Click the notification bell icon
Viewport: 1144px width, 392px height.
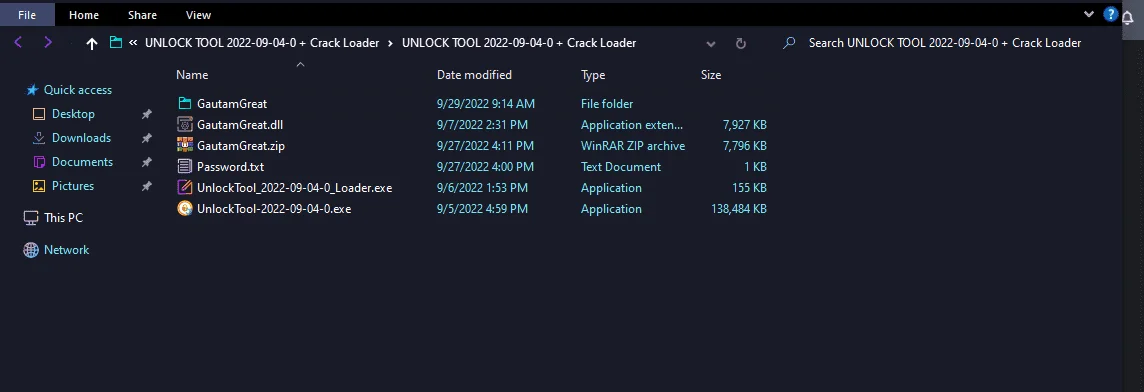[1127, 18]
